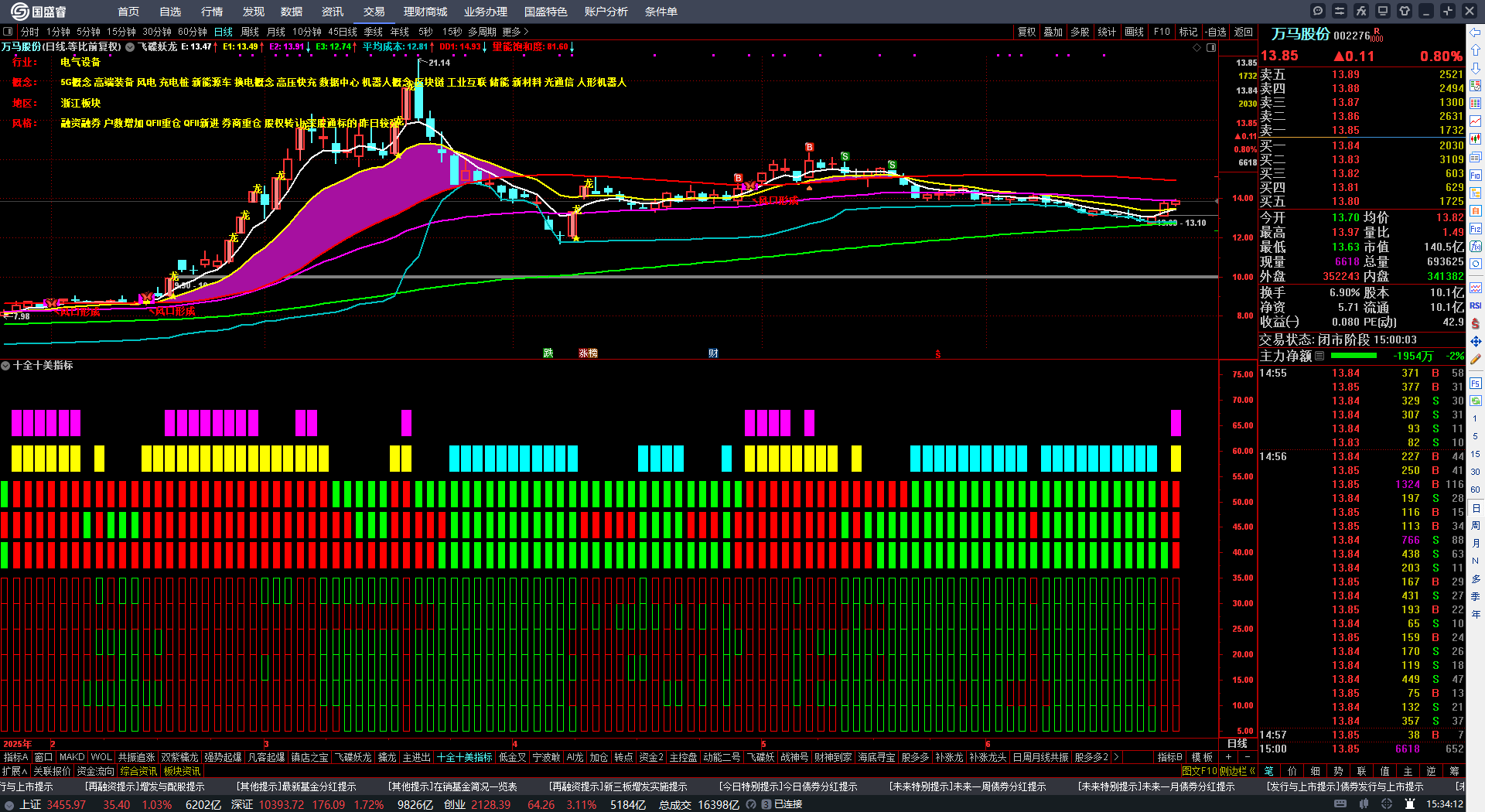
Task: Open the 模板 template menu
Action: pos(1202,757)
